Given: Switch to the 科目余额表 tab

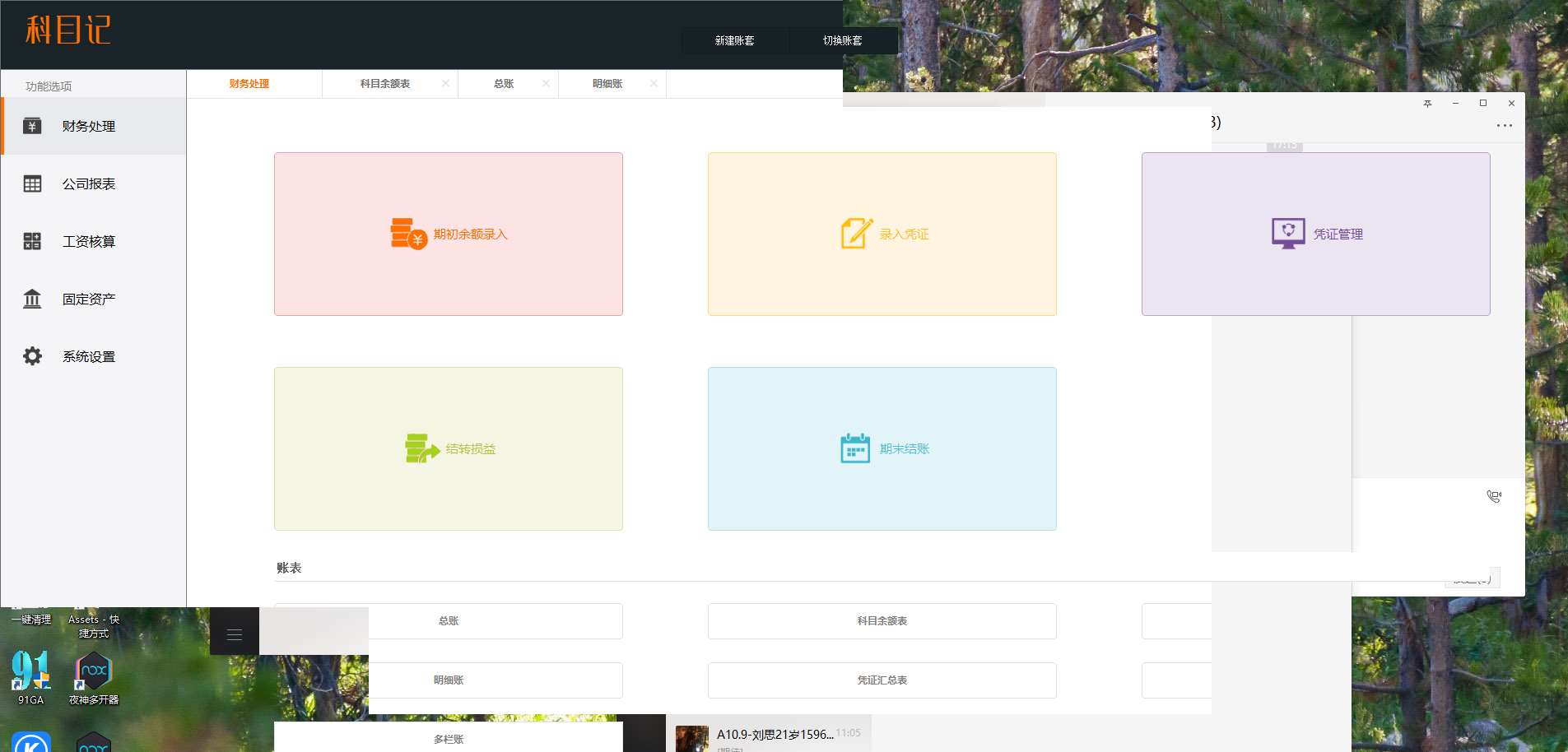Looking at the screenshot, I should click(x=384, y=84).
